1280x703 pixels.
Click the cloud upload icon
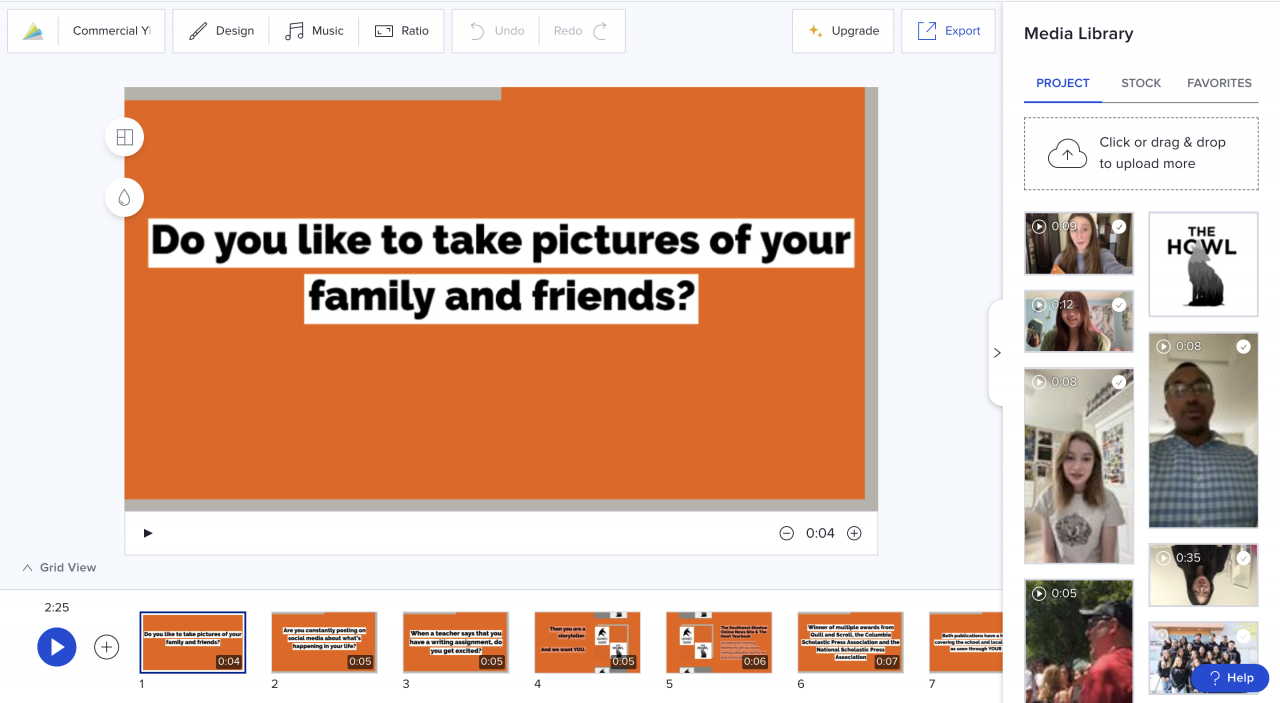pos(1067,153)
